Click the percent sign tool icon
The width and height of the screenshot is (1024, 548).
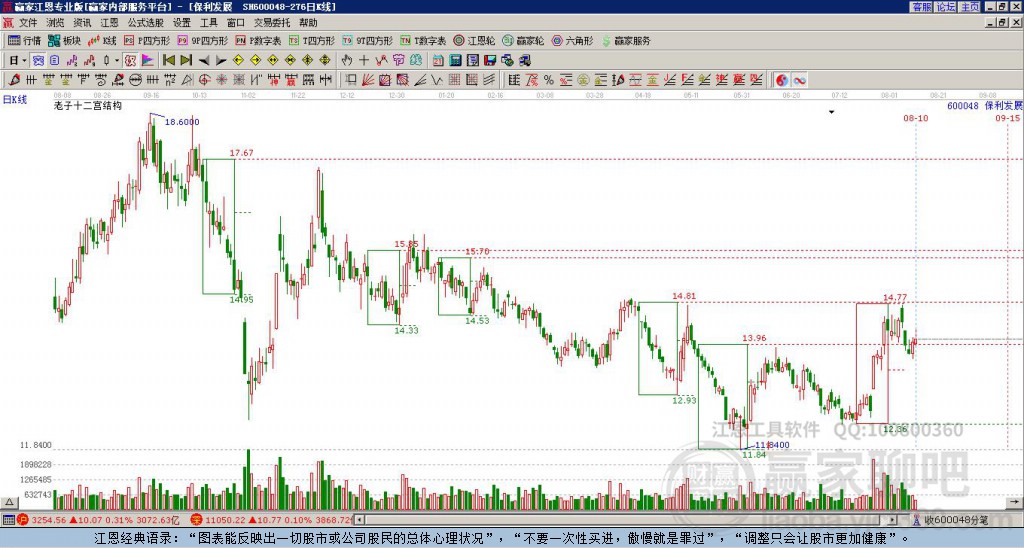click(x=549, y=80)
